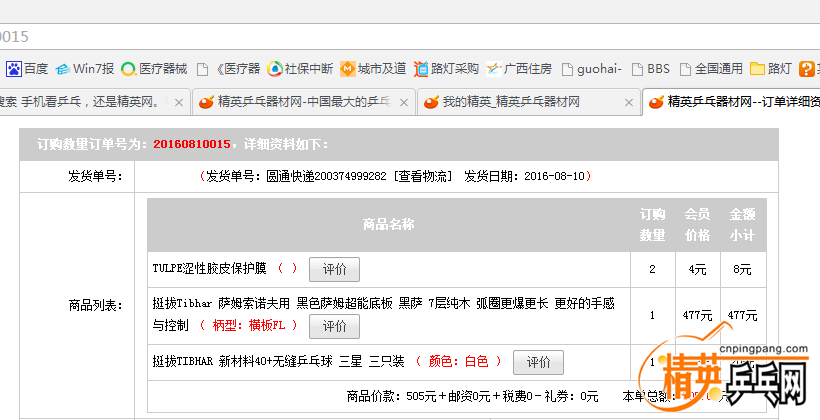
Task: Open the Win7报 bookmark
Action: [85, 69]
